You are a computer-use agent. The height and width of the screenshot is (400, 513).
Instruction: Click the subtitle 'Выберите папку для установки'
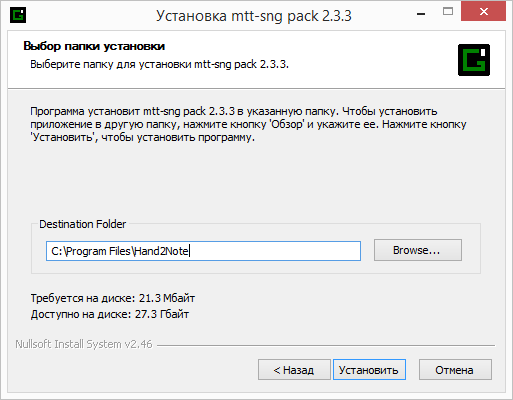pyautogui.click(x=111, y=64)
